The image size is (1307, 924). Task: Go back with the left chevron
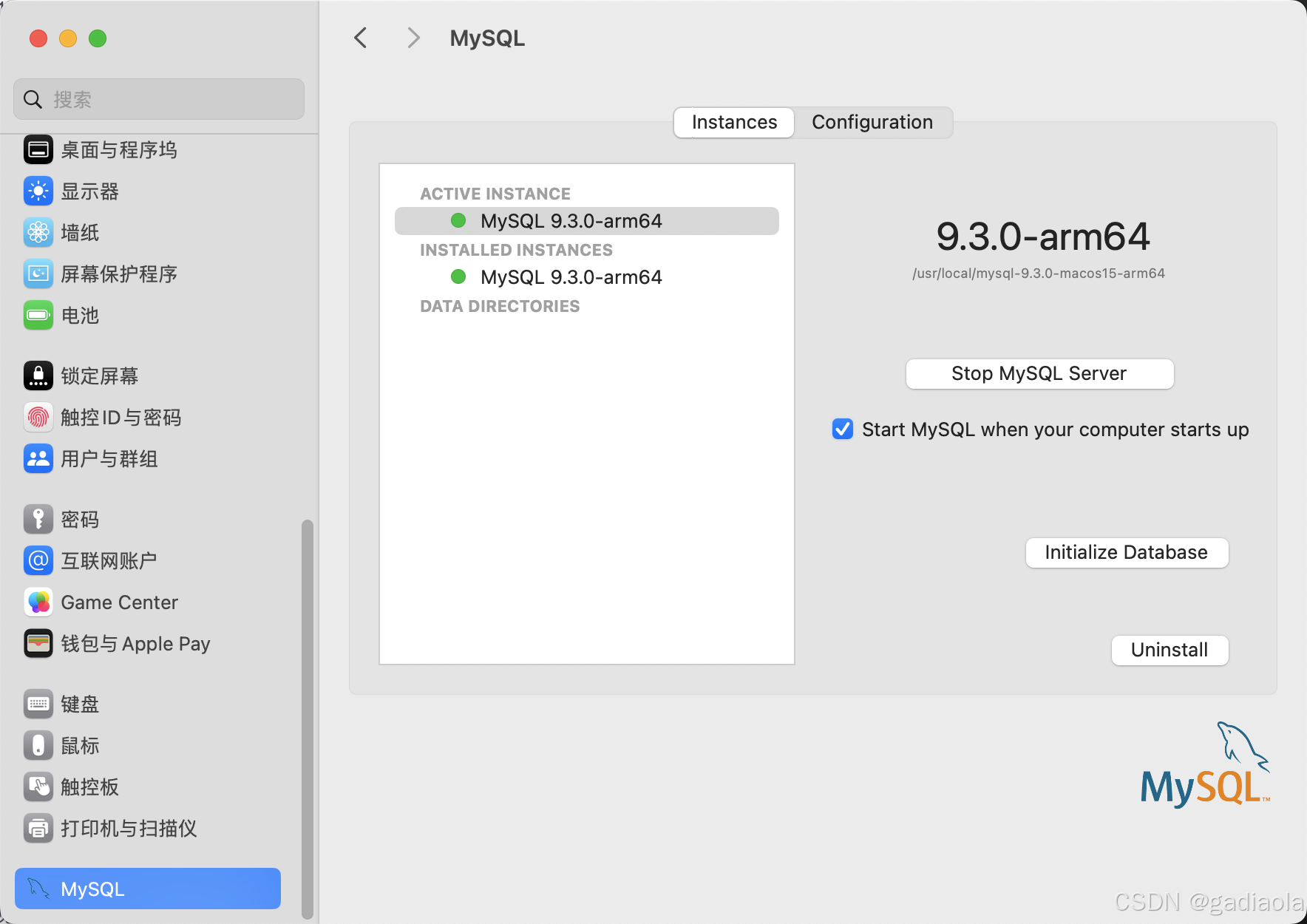(361, 38)
